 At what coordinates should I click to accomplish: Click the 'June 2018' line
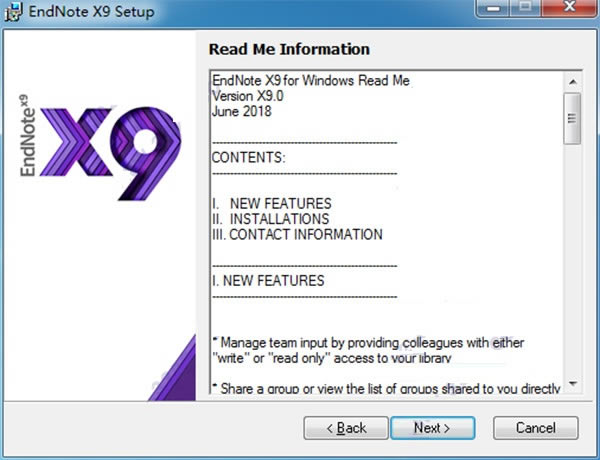tap(242, 111)
